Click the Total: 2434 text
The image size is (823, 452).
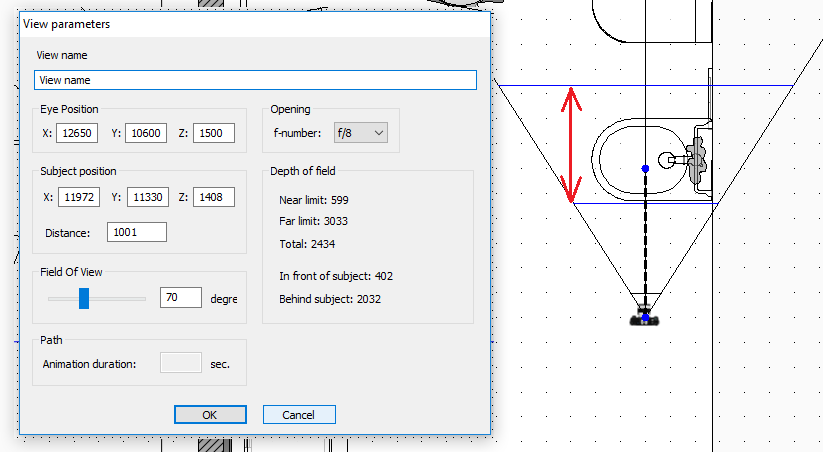coord(307,244)
